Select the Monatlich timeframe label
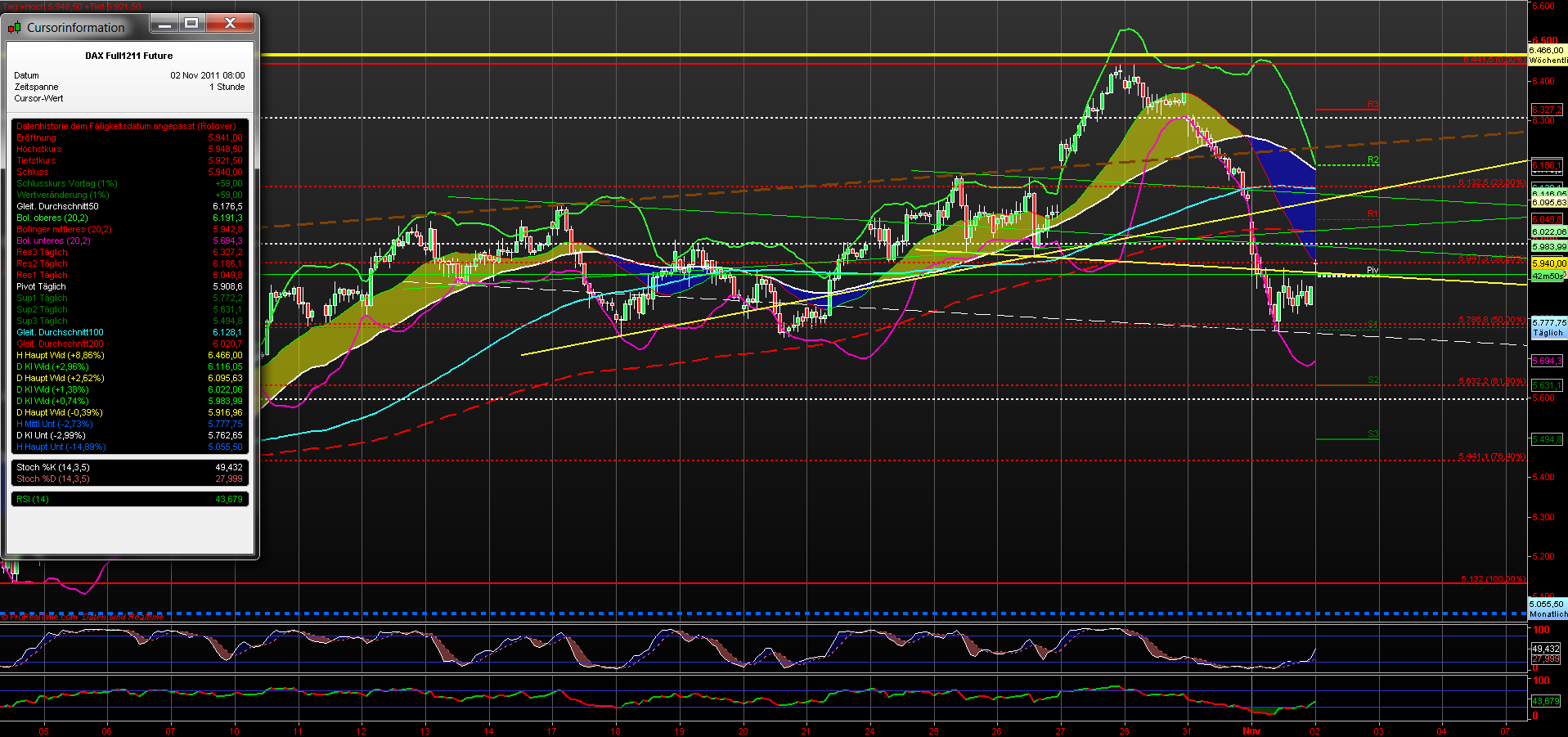Screen dimensions: 1568x737 click(x=1545, y=613)
